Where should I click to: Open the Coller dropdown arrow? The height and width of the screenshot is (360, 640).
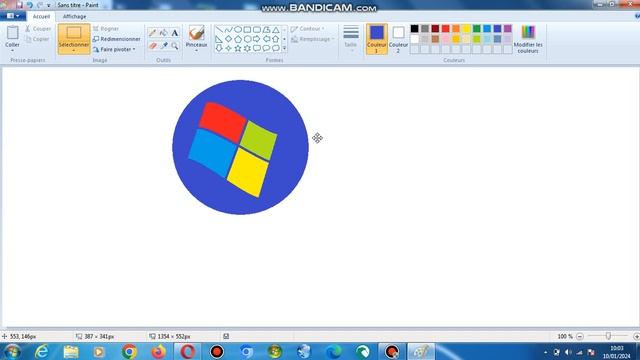pos(12,51)
